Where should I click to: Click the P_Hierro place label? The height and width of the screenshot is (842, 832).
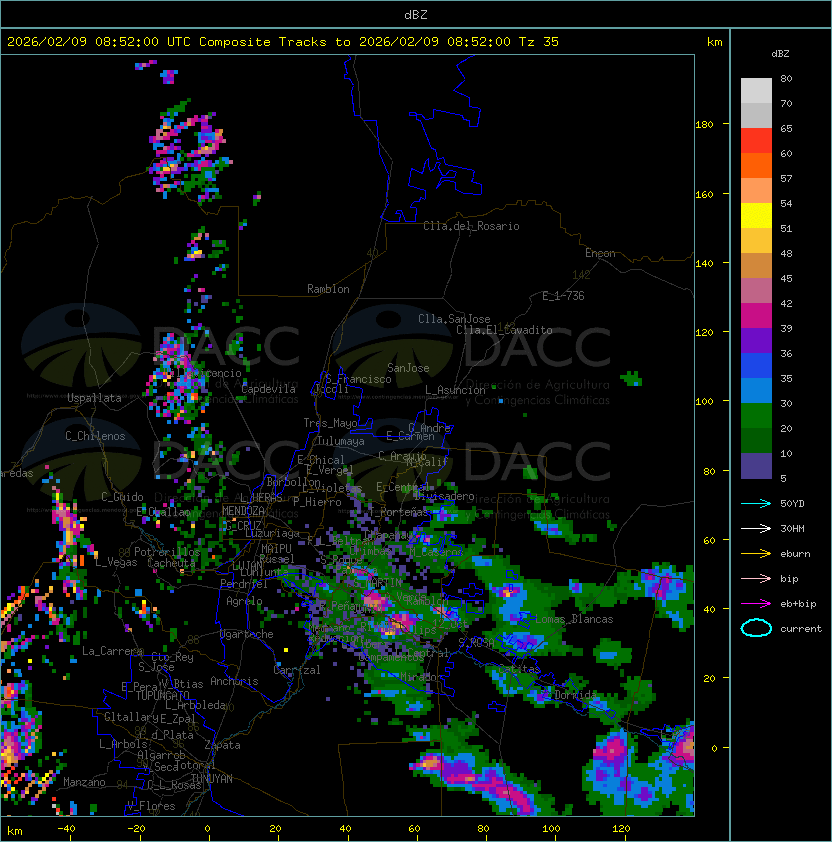point(317,502)
